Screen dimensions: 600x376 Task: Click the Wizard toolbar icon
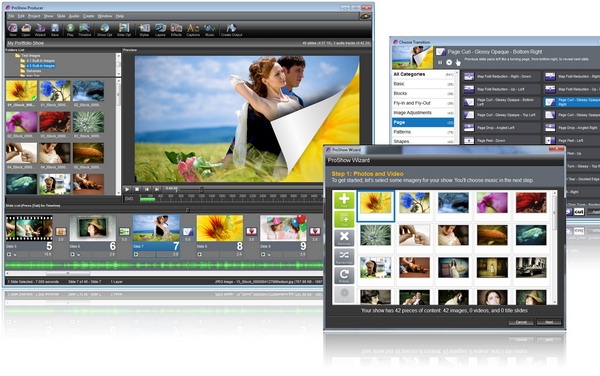(x=40, y=30)
